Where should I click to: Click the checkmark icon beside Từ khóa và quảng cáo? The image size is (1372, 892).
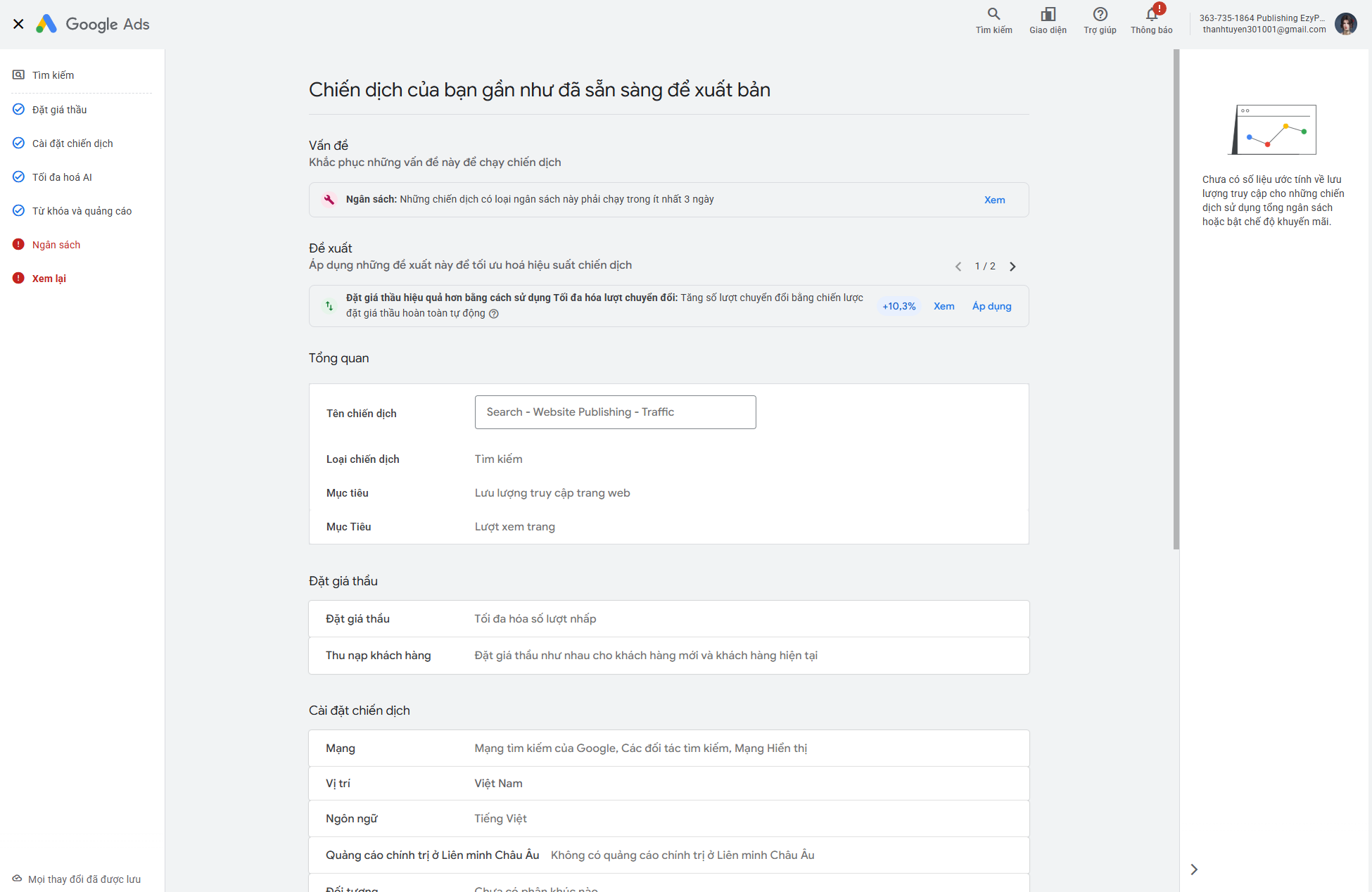pyautogui.click(x=18, y=210)
